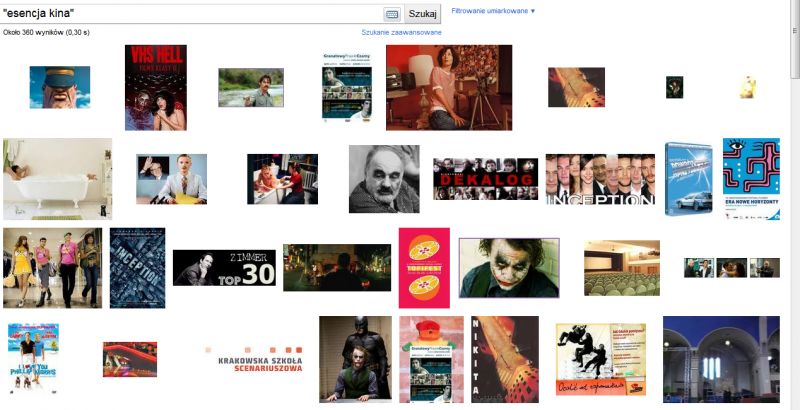The image size is (800, 410).
Task: Open the pink Tofifest poster thumbnail
Action: [424, 268]
